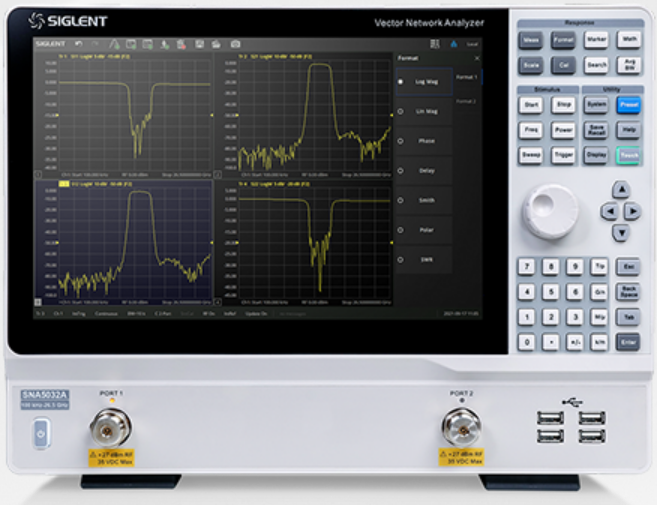Push the Sweep stimulus key

click(531, 155)
